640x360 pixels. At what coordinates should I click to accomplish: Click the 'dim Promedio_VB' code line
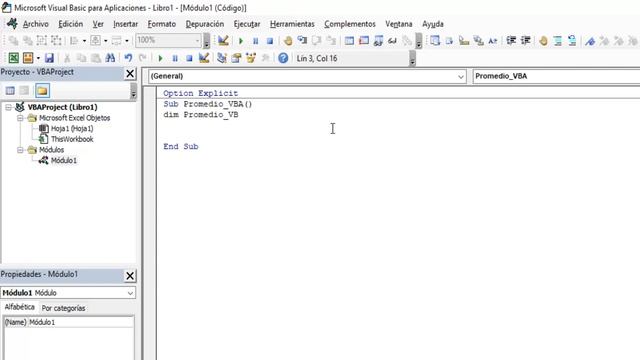201,115
